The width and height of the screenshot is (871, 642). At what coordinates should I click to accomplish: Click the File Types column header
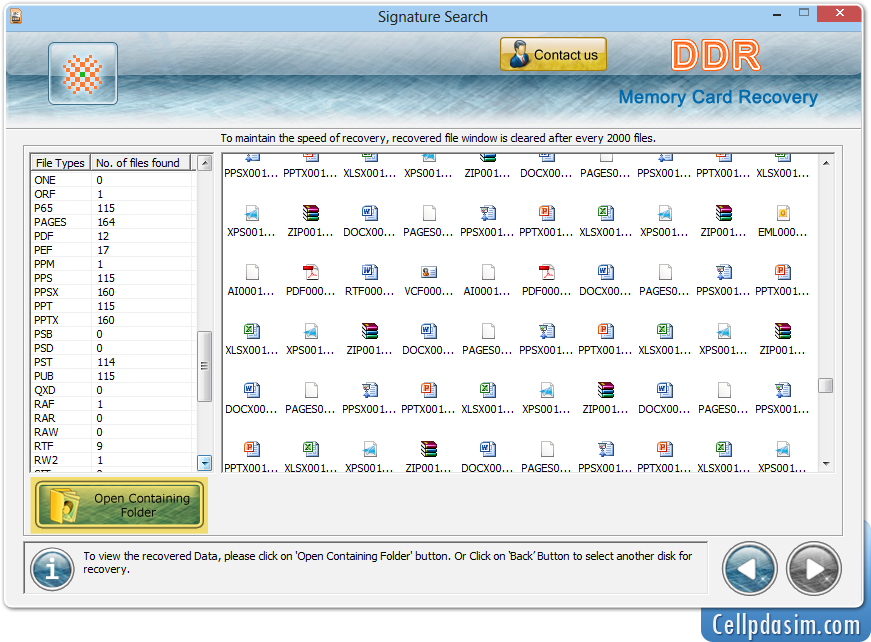59,162
